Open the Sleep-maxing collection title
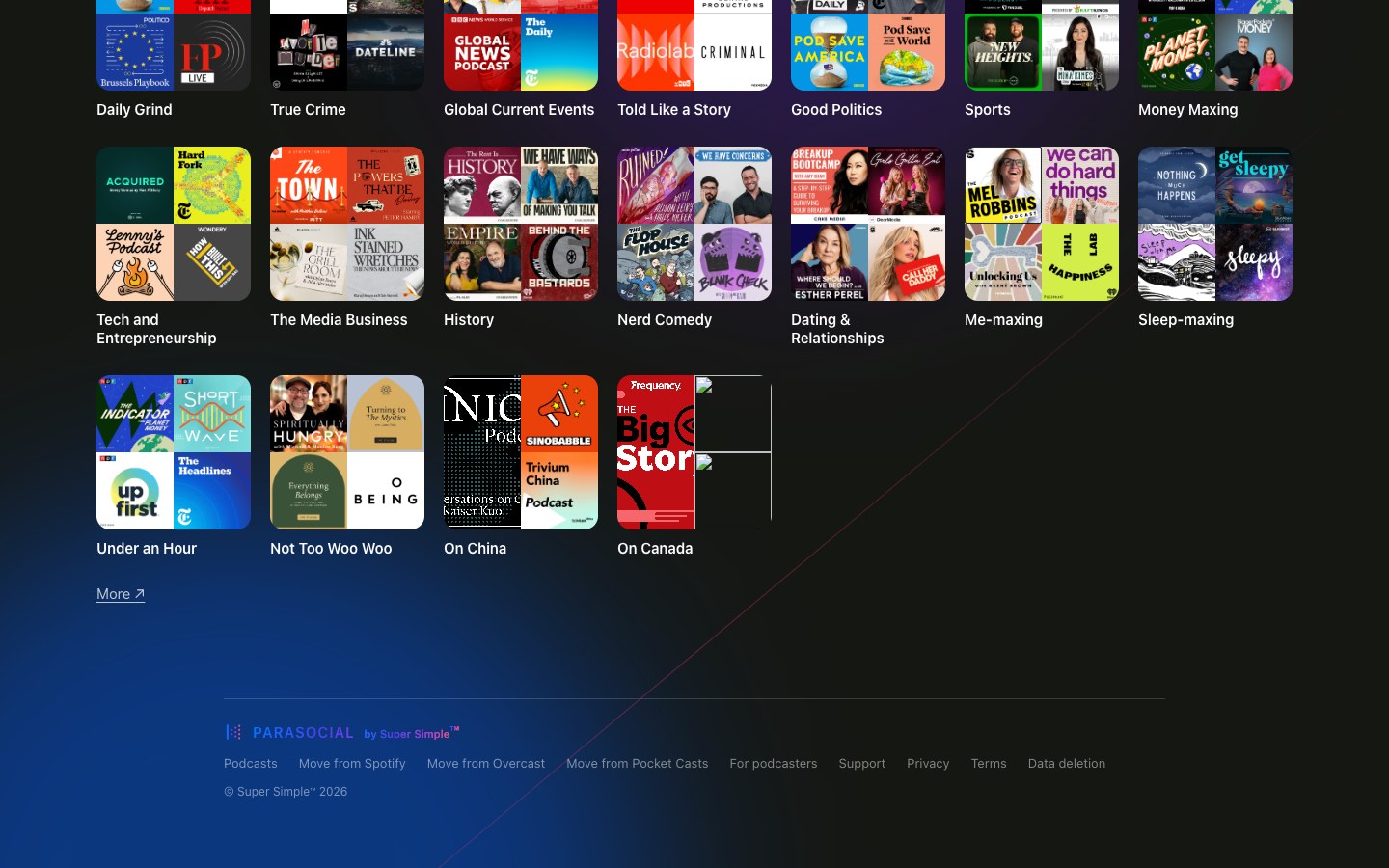Screen dimensions: 1389x868 tap(1185, 320)
